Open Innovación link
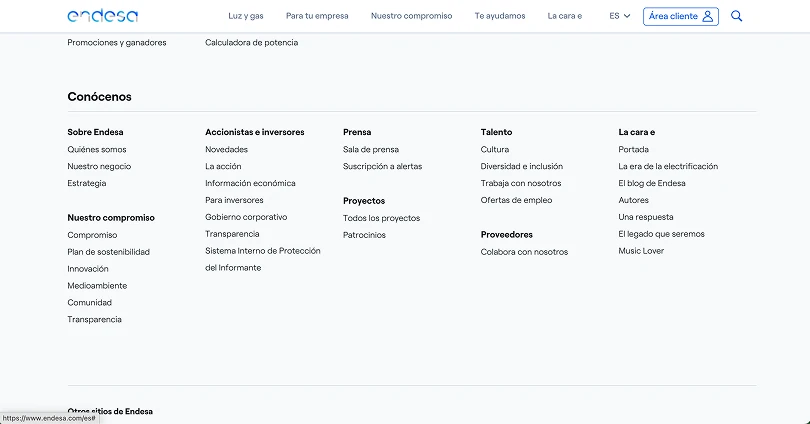 [88, 269]
